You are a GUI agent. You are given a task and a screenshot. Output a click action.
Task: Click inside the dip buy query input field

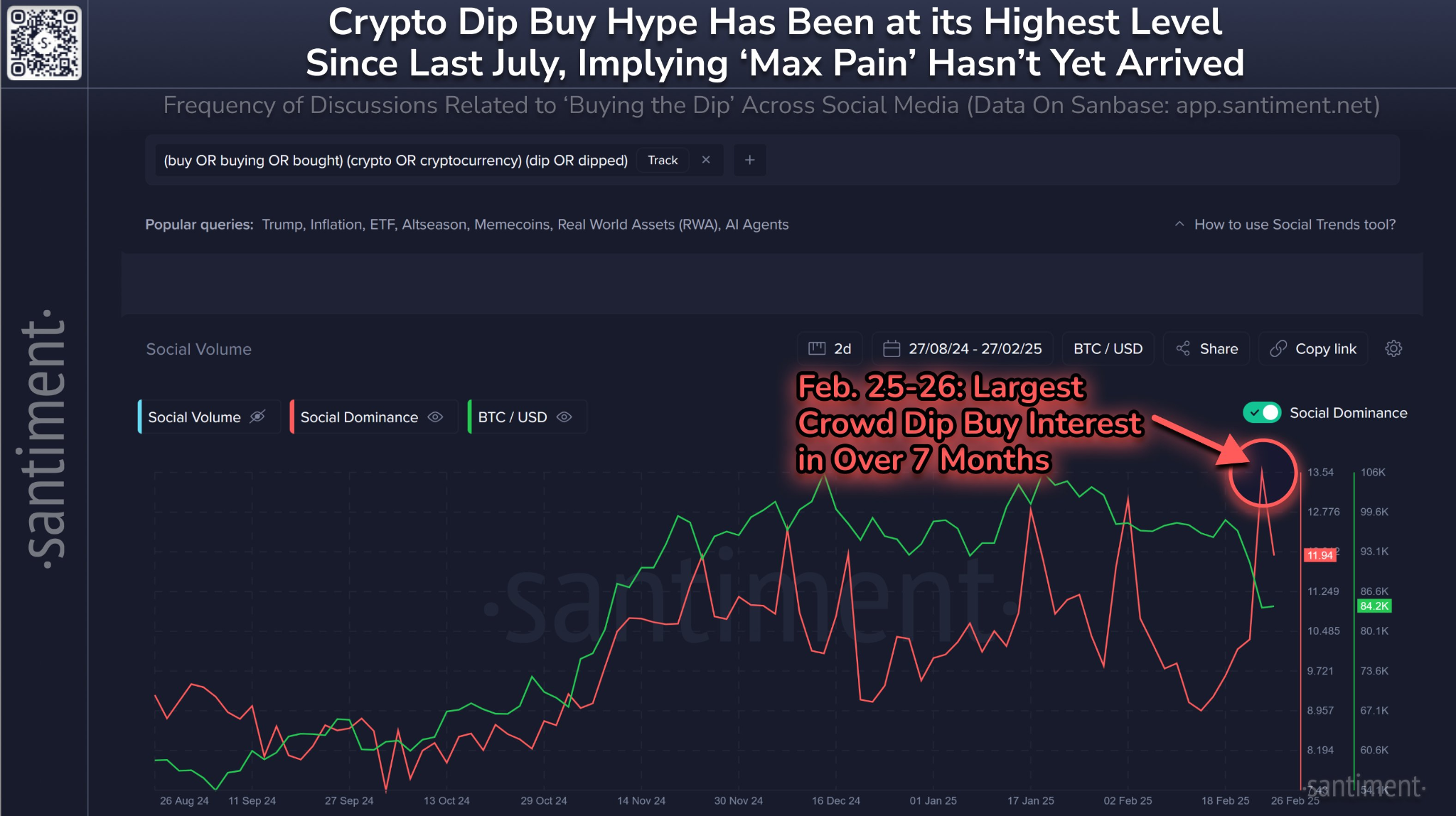[x=395, y=160]
